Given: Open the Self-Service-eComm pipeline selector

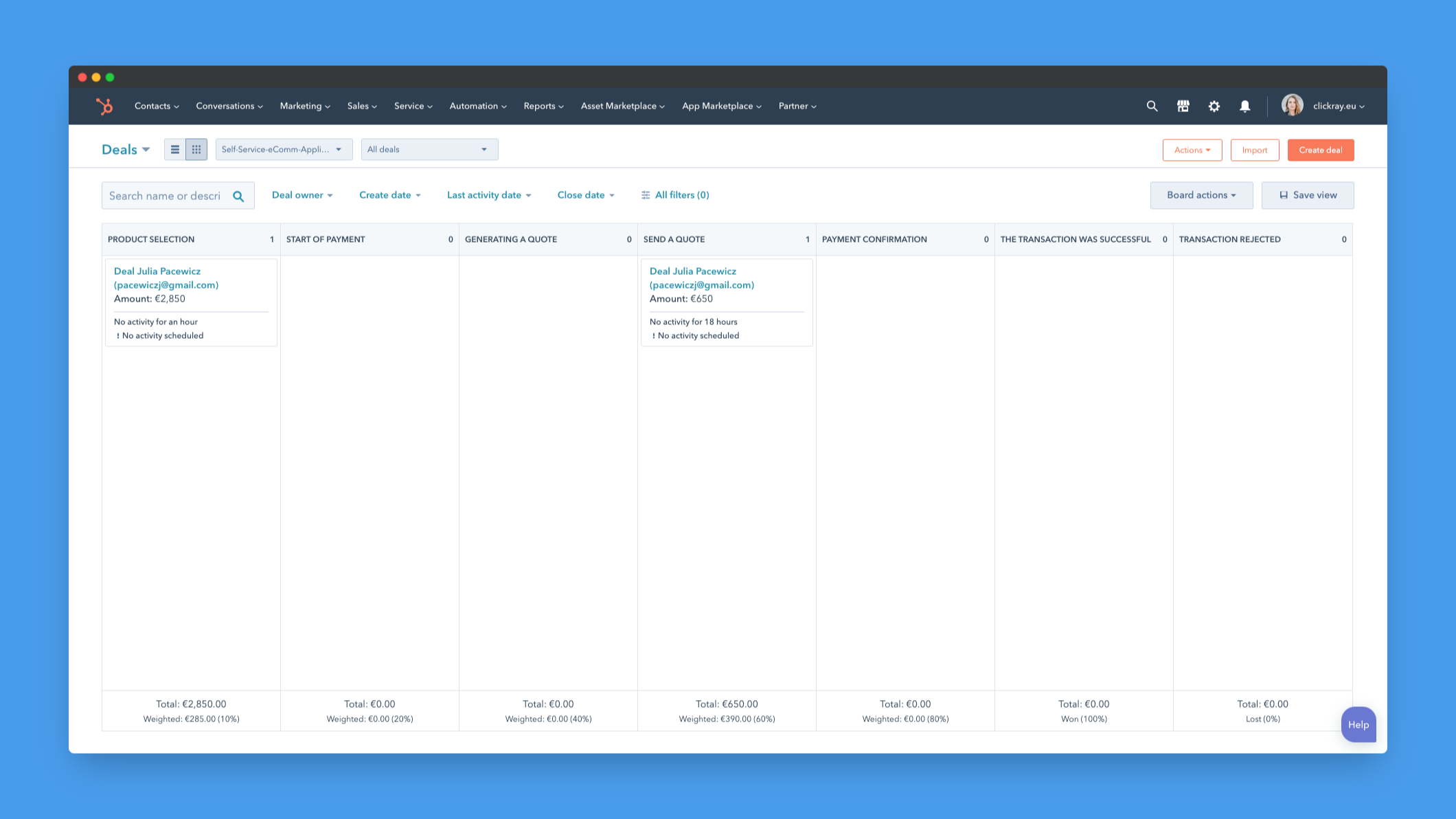Looking at the screenshot, I should click(283, 149).
